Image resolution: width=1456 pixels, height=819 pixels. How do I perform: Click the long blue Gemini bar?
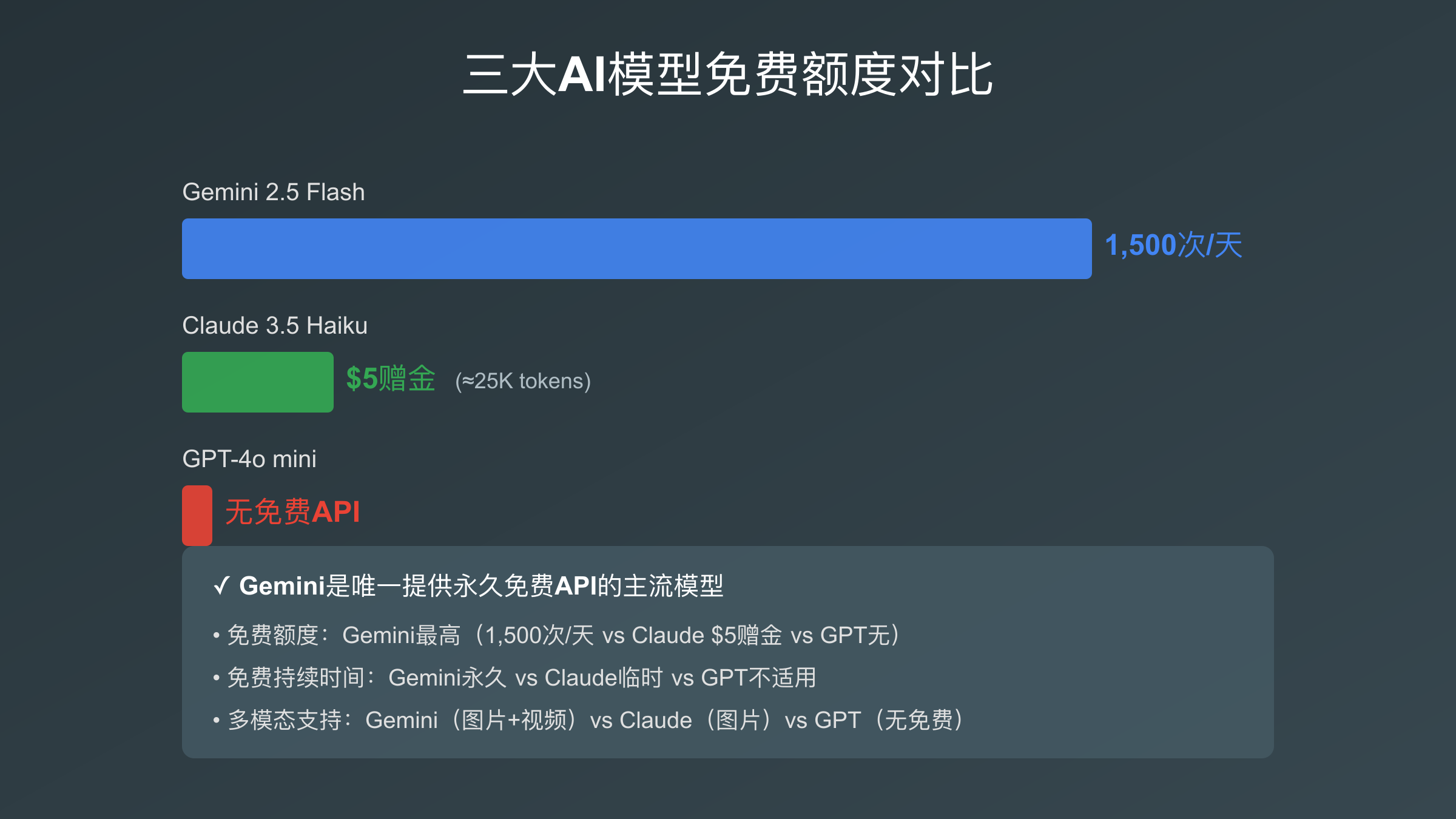tap(636, 249)
